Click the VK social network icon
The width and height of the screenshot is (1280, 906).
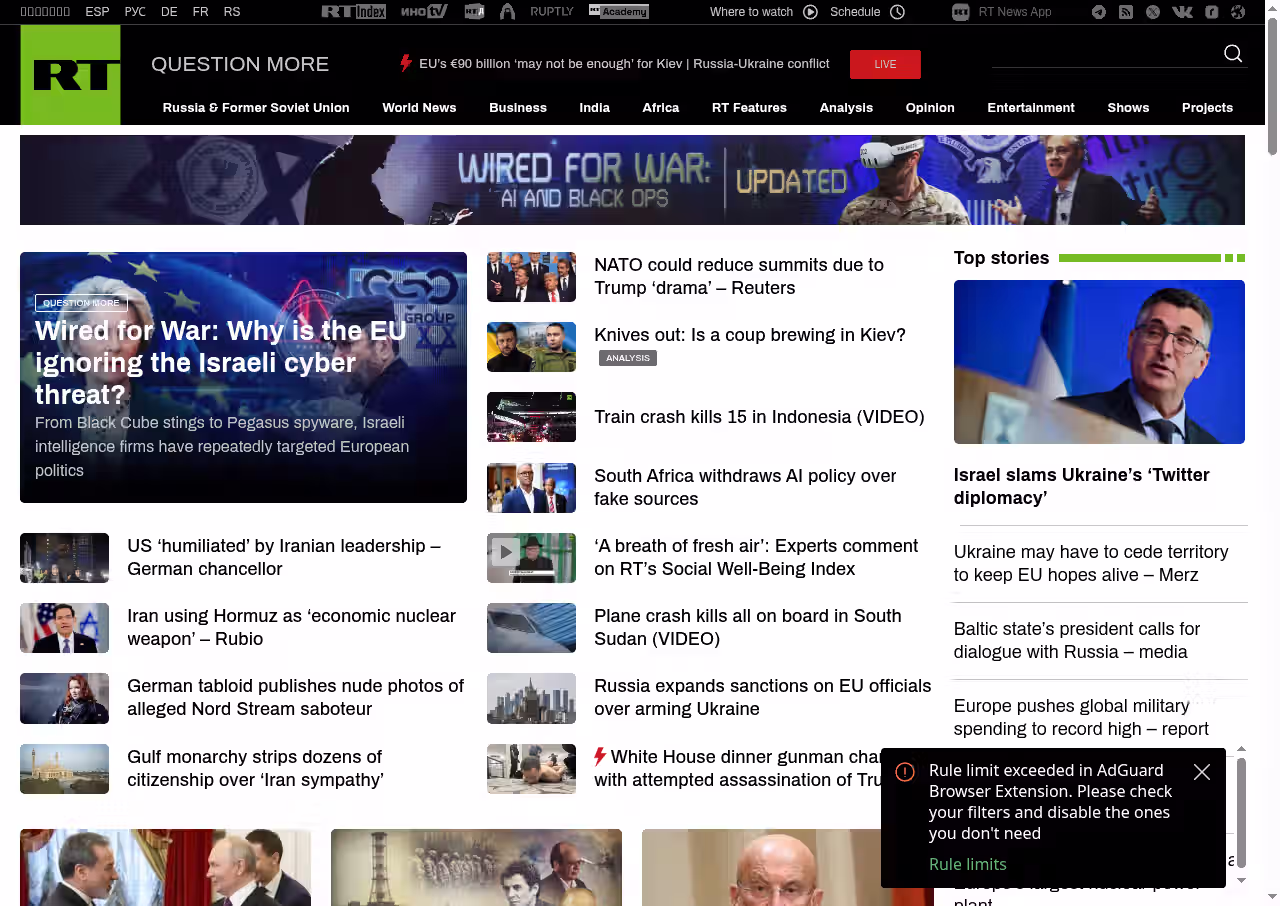[x=1182, y=12]
